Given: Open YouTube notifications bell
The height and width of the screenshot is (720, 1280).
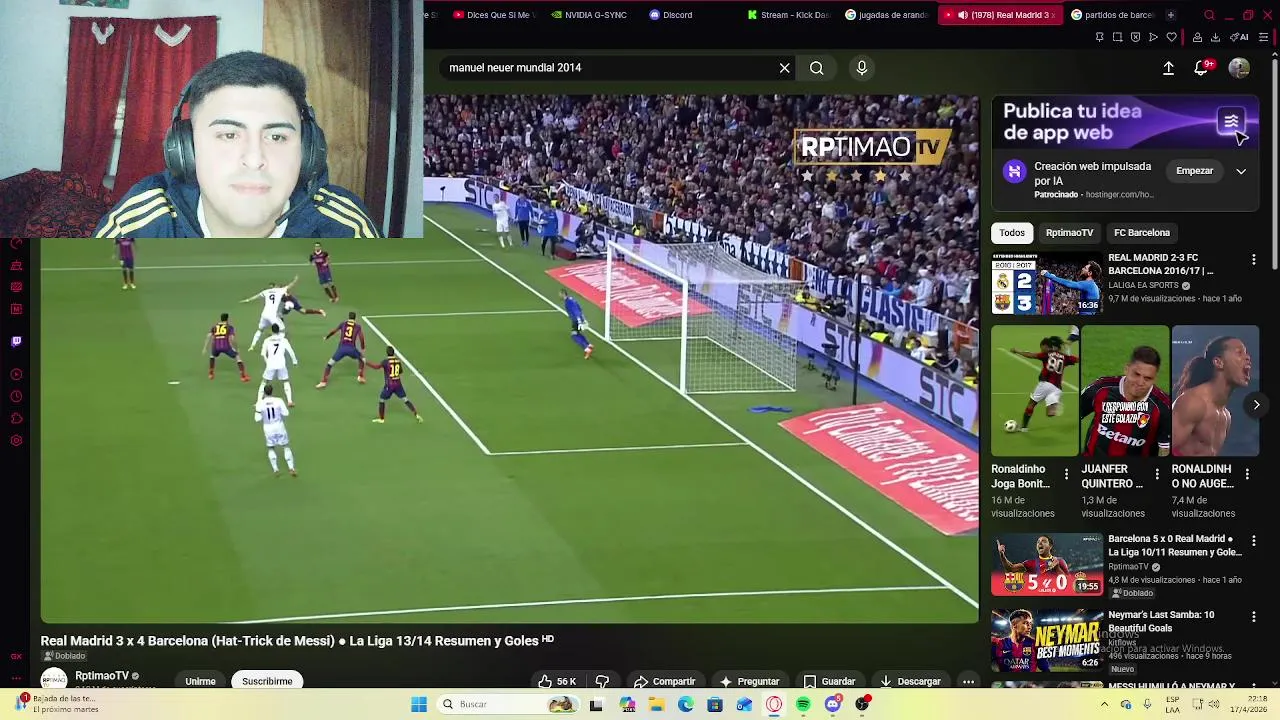Looking at the screenshot, I should click(x=1203, y=68).
